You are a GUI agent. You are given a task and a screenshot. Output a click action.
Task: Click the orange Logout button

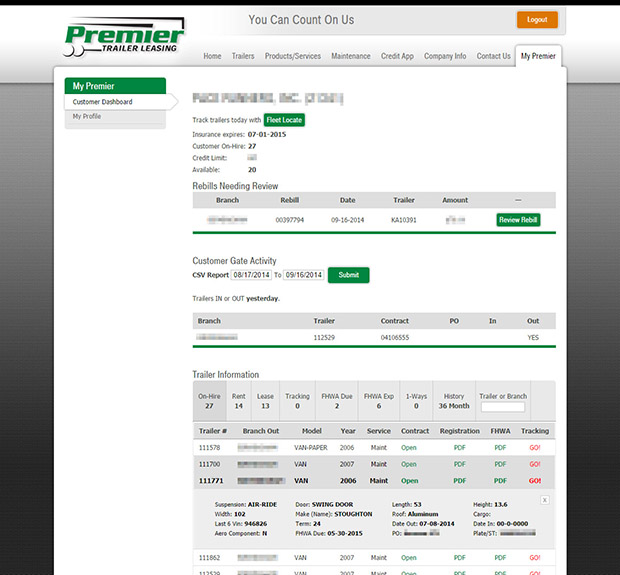pyautogui.click(x=537, y=19)
